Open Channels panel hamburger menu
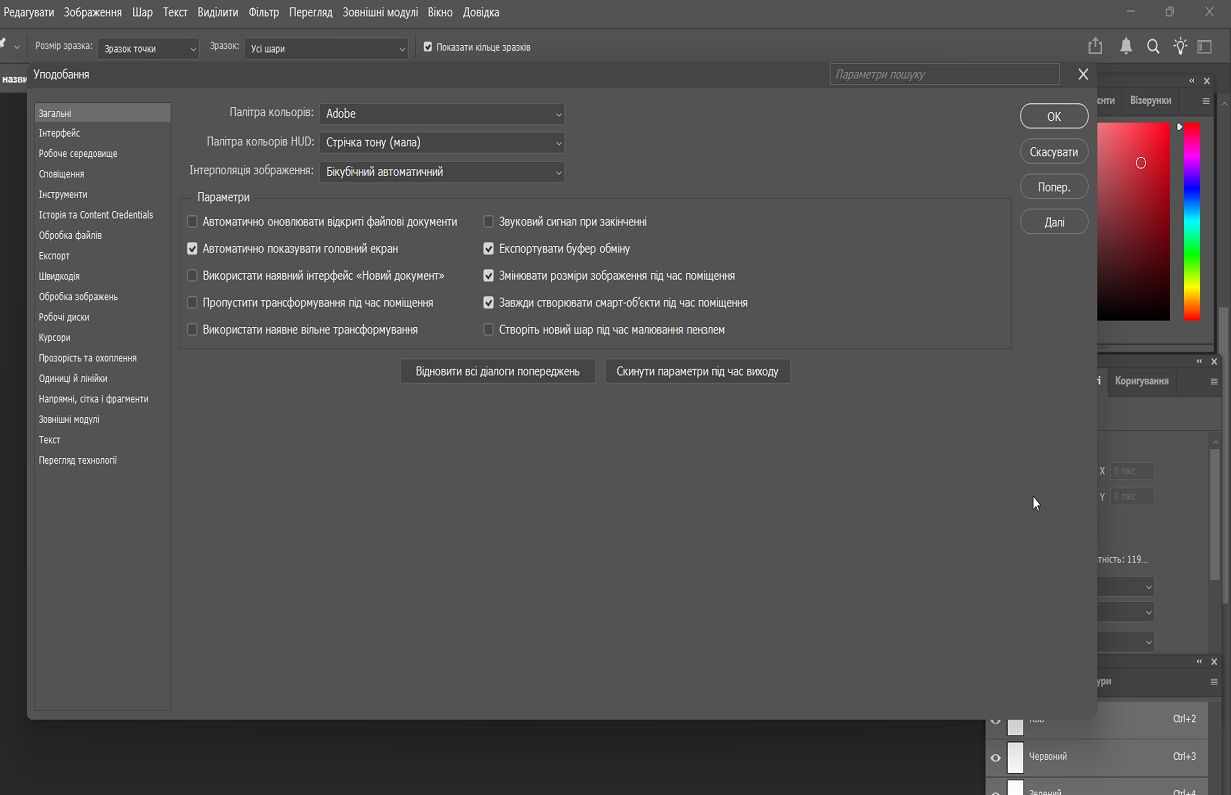1231x795 pixels. click(1214, 681)
